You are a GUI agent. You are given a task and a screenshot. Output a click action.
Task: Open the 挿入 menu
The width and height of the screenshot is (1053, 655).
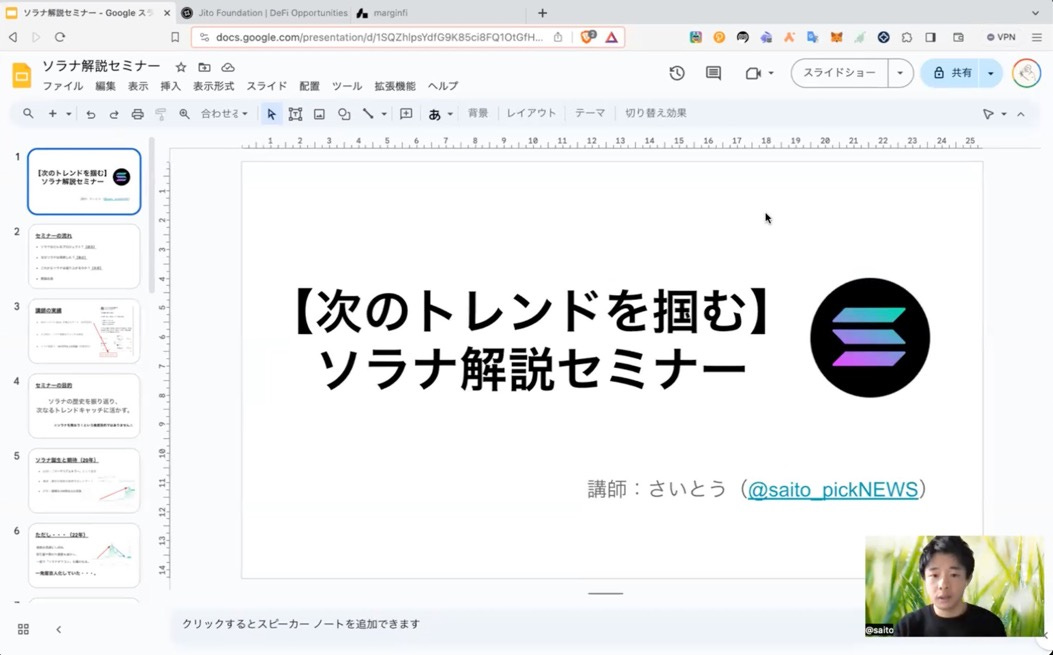[171, 86]
